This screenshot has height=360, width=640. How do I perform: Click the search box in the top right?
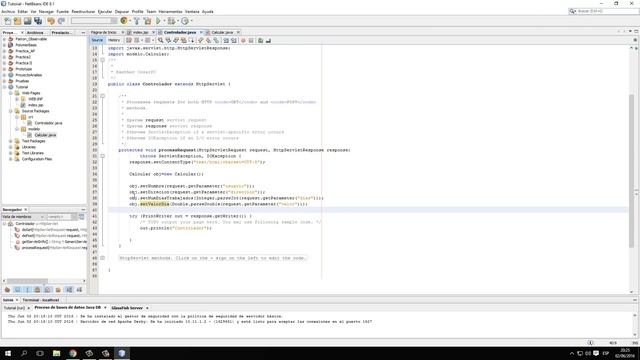pos(603,11)
